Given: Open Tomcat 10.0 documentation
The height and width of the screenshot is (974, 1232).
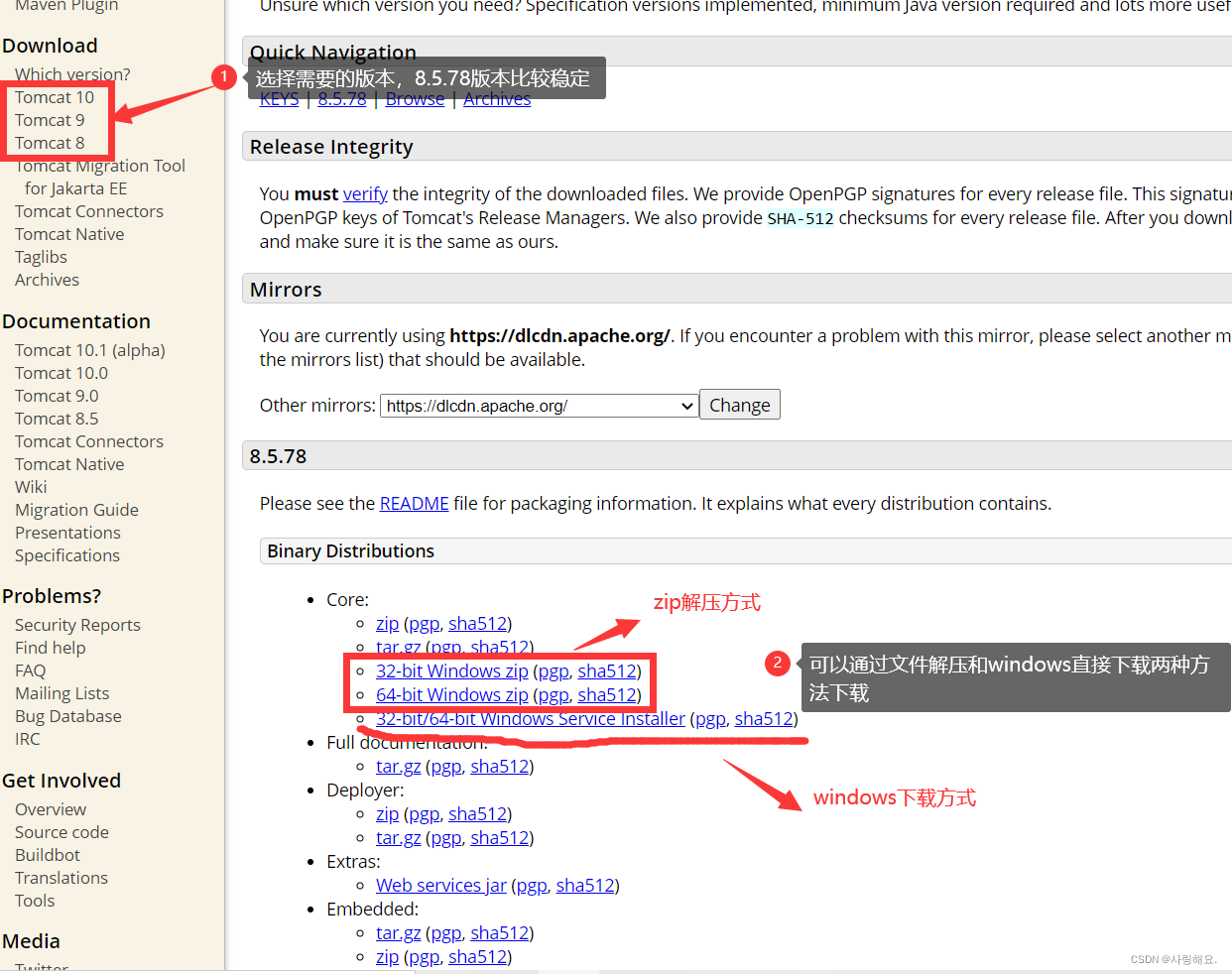Looking at the screenshot, I should (62, 373).
